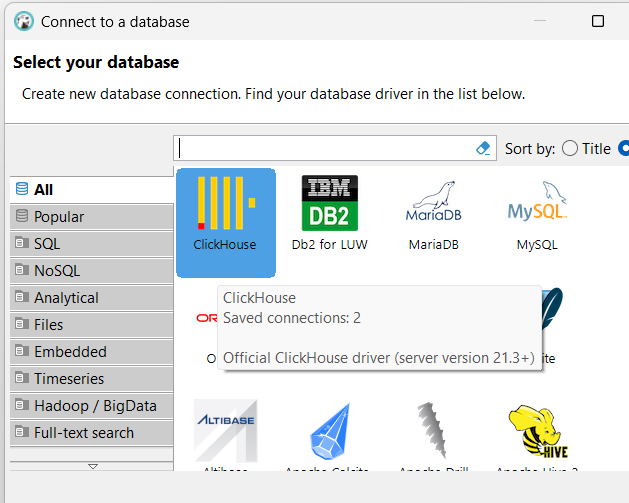Select the Altibase driver icon

pos(225,432)
